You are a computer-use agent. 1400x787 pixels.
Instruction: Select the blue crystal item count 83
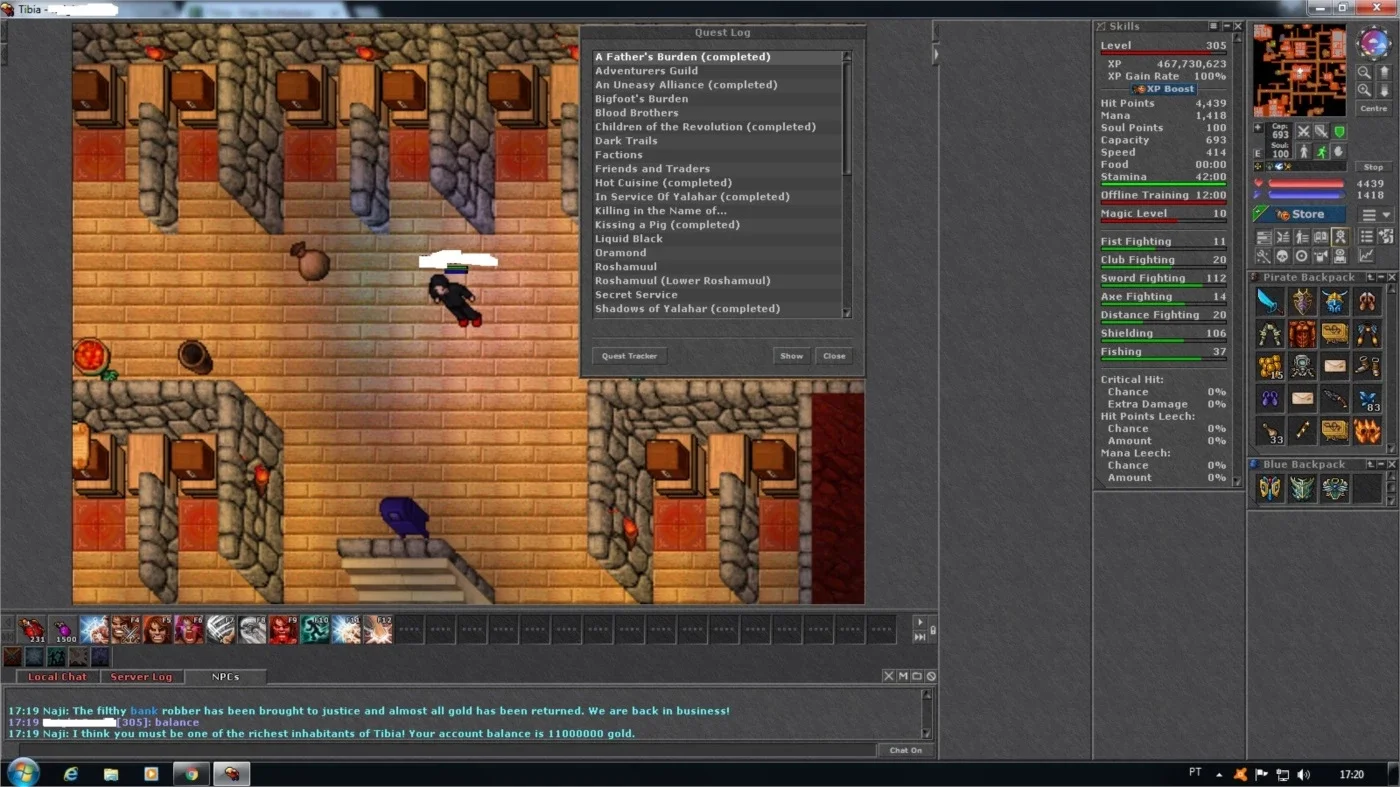click(x=1368, y=398)
